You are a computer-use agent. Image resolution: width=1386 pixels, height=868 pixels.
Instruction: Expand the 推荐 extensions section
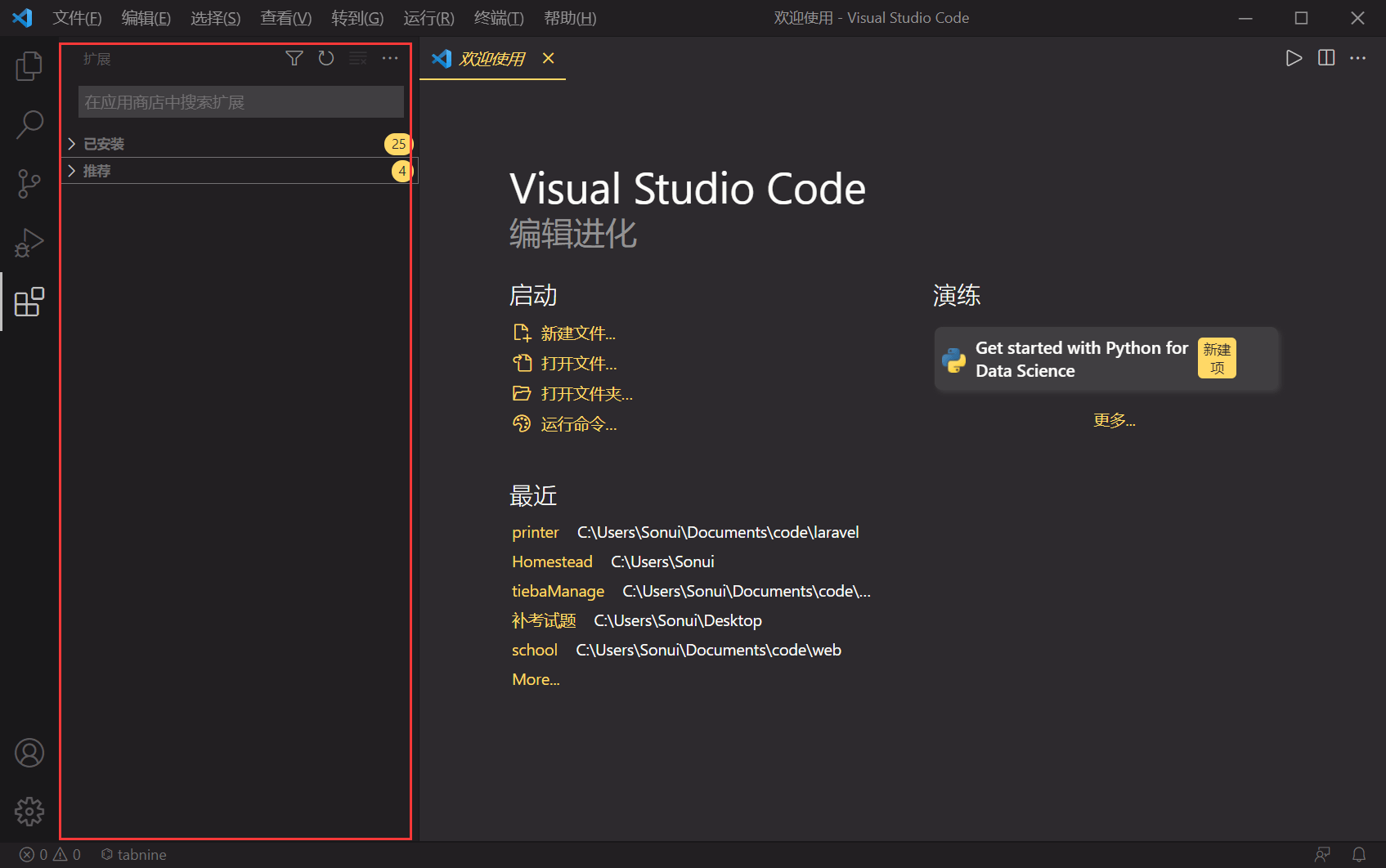[x=239, y=171]
